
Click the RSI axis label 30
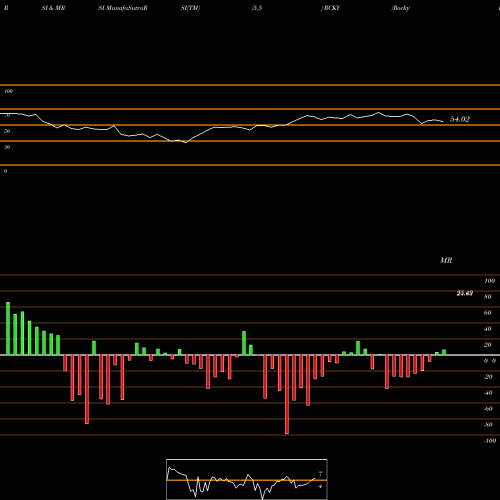click(x=7, y=147)
